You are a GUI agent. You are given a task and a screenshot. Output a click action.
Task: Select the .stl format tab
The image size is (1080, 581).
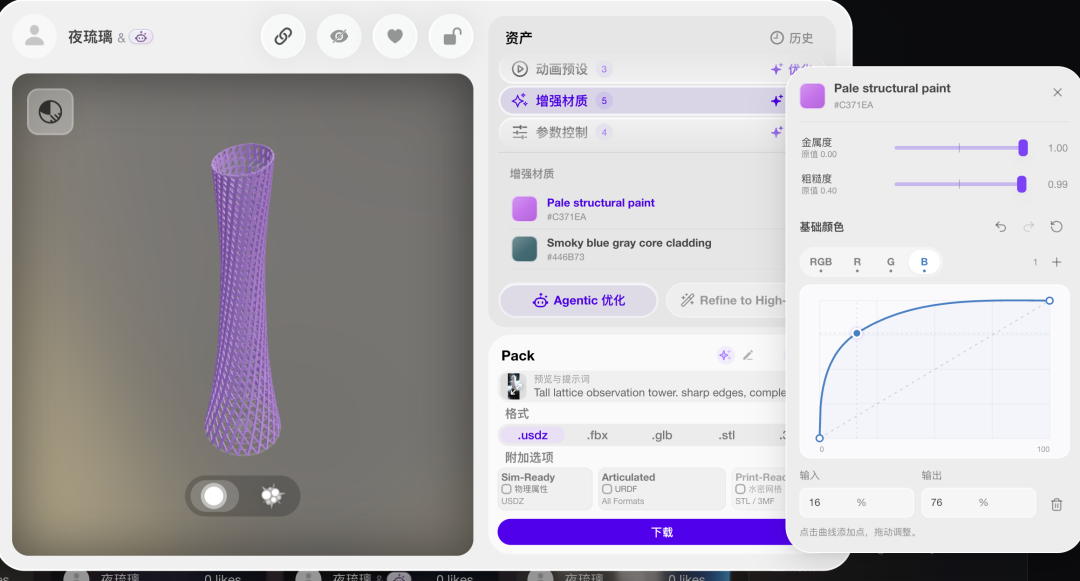[x=727, y=435]
